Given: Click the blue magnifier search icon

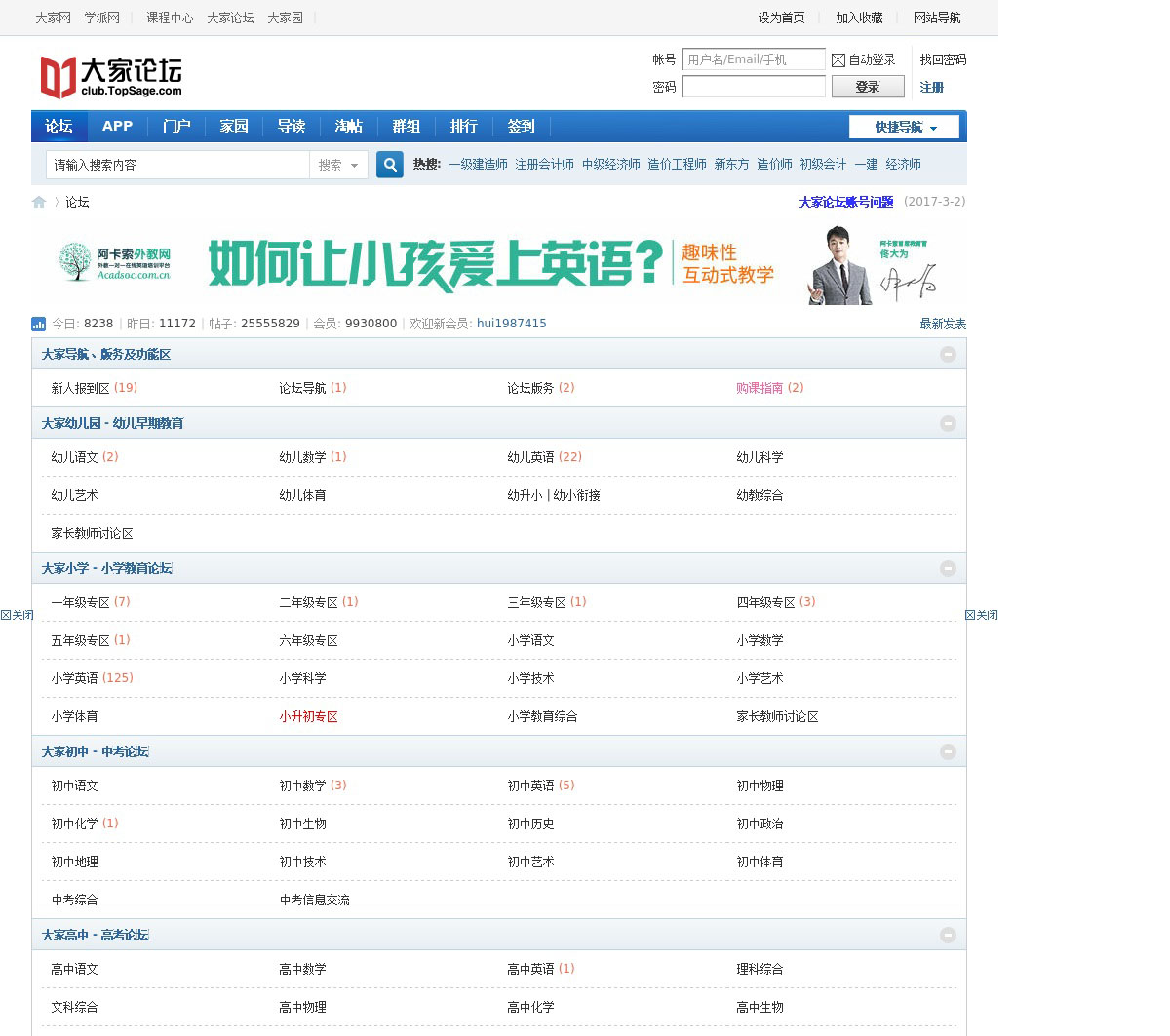Looking at the screenshot, I should [389, 165].
